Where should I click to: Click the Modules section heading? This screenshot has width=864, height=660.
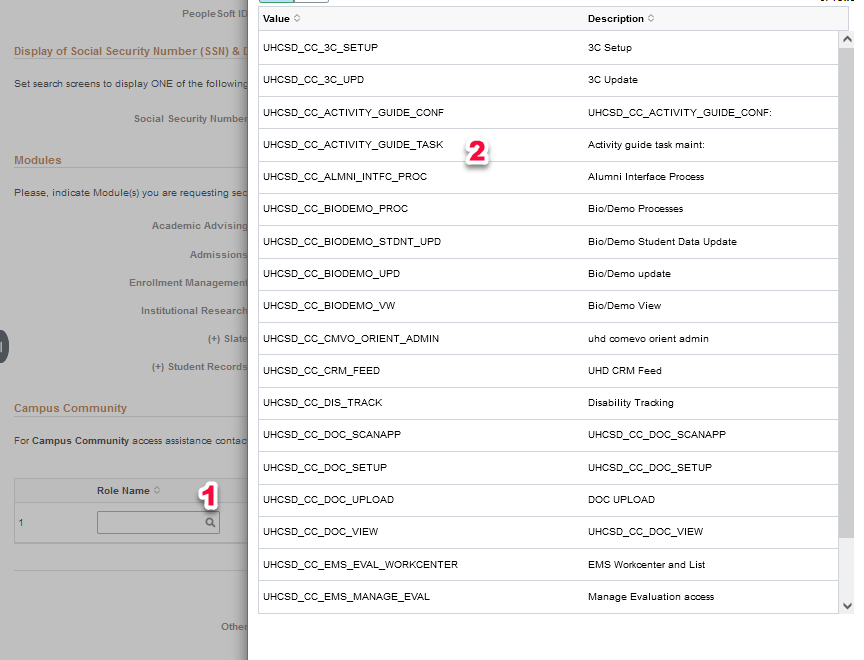tap(37, 160)
